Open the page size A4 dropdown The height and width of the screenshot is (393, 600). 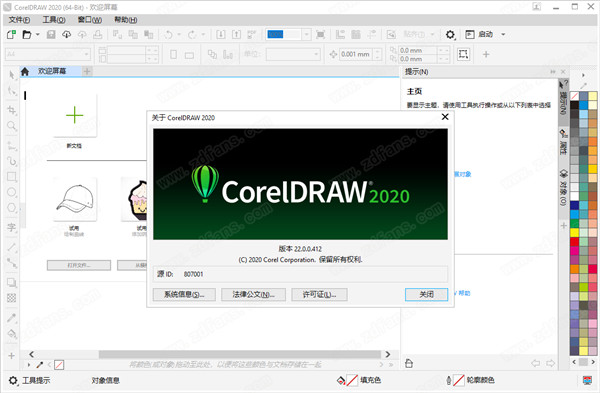click(x=87, y=54)
